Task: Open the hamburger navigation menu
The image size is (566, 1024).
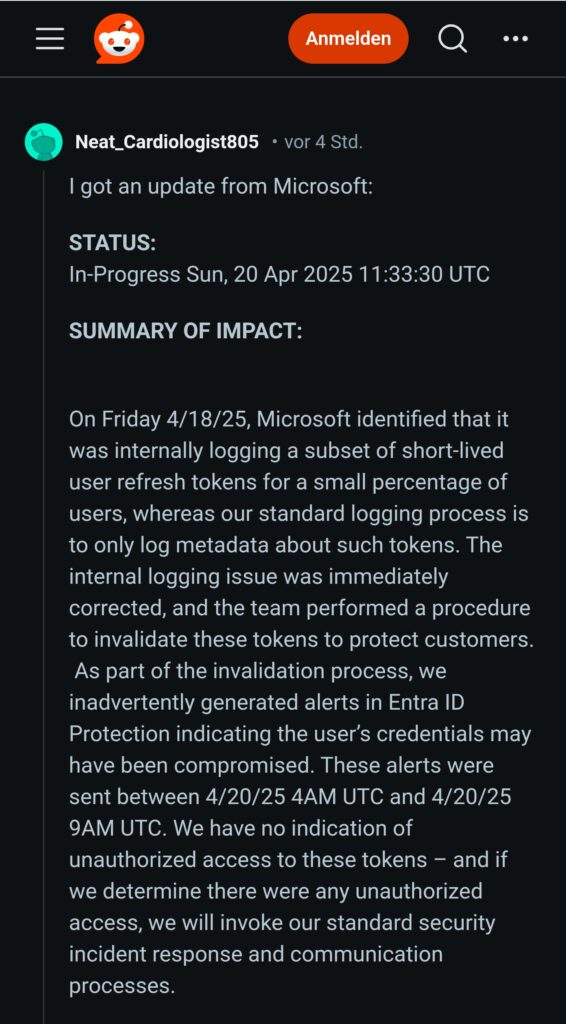Action: [x=50, y=39]
